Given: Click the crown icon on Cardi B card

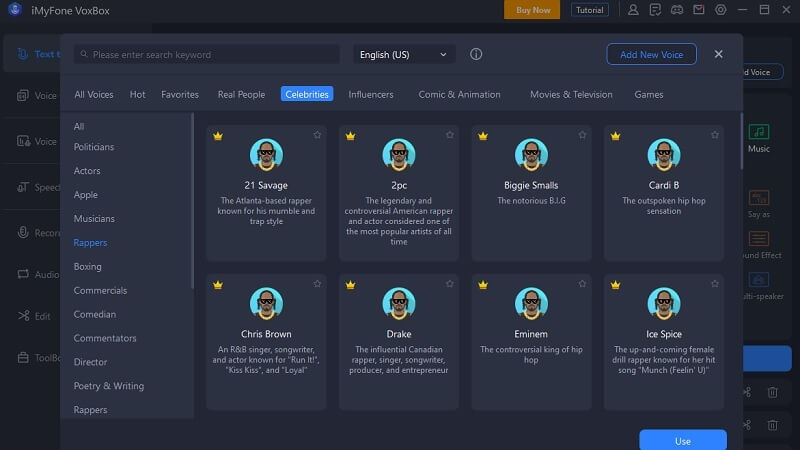Looking at the screenshot, I should pyautogui.click(x=615, y=136).
